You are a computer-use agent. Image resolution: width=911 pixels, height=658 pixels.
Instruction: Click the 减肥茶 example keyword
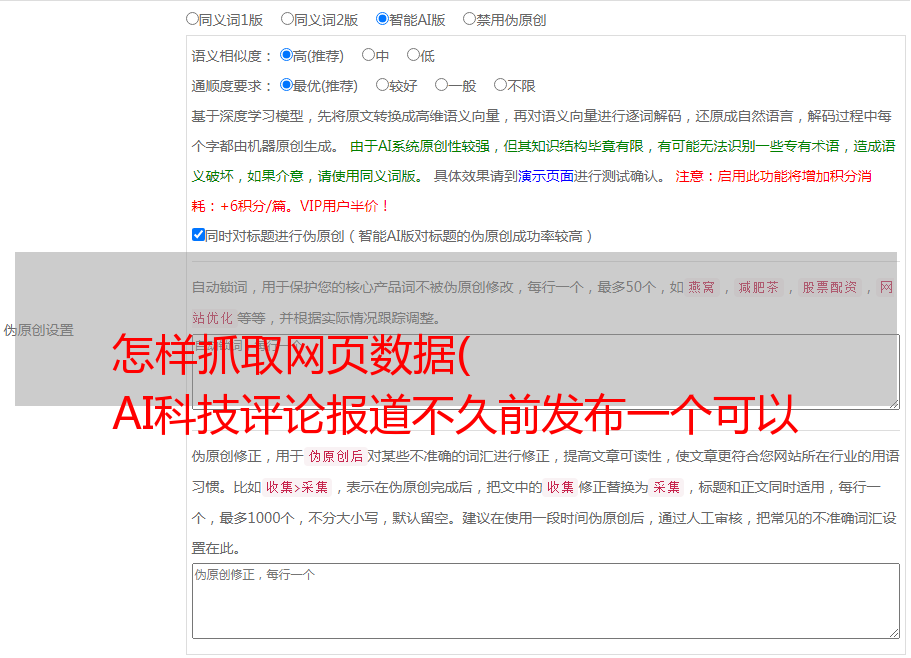759,287
